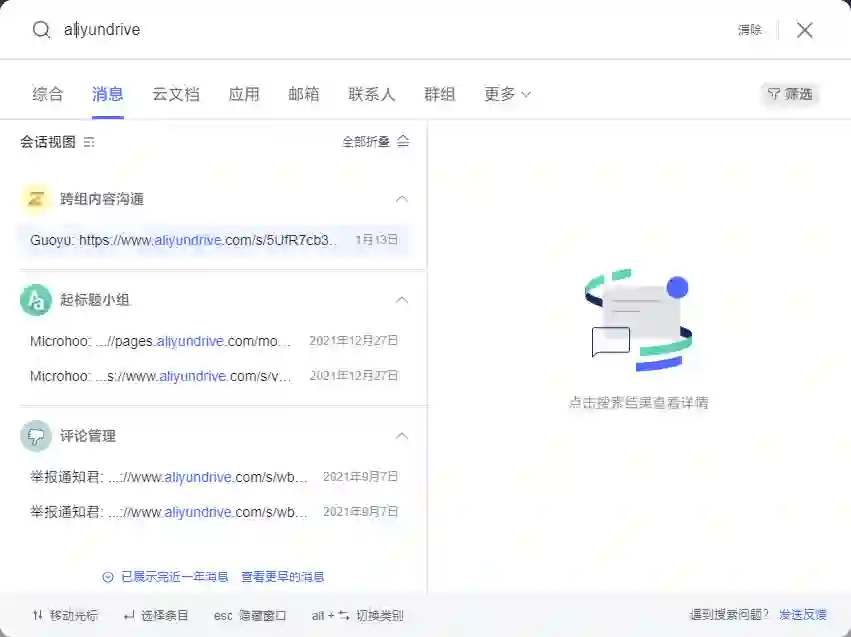851x637 pixels.
Task: Collapse the 起标题小组 group chevron
Action: click(402, 300)
